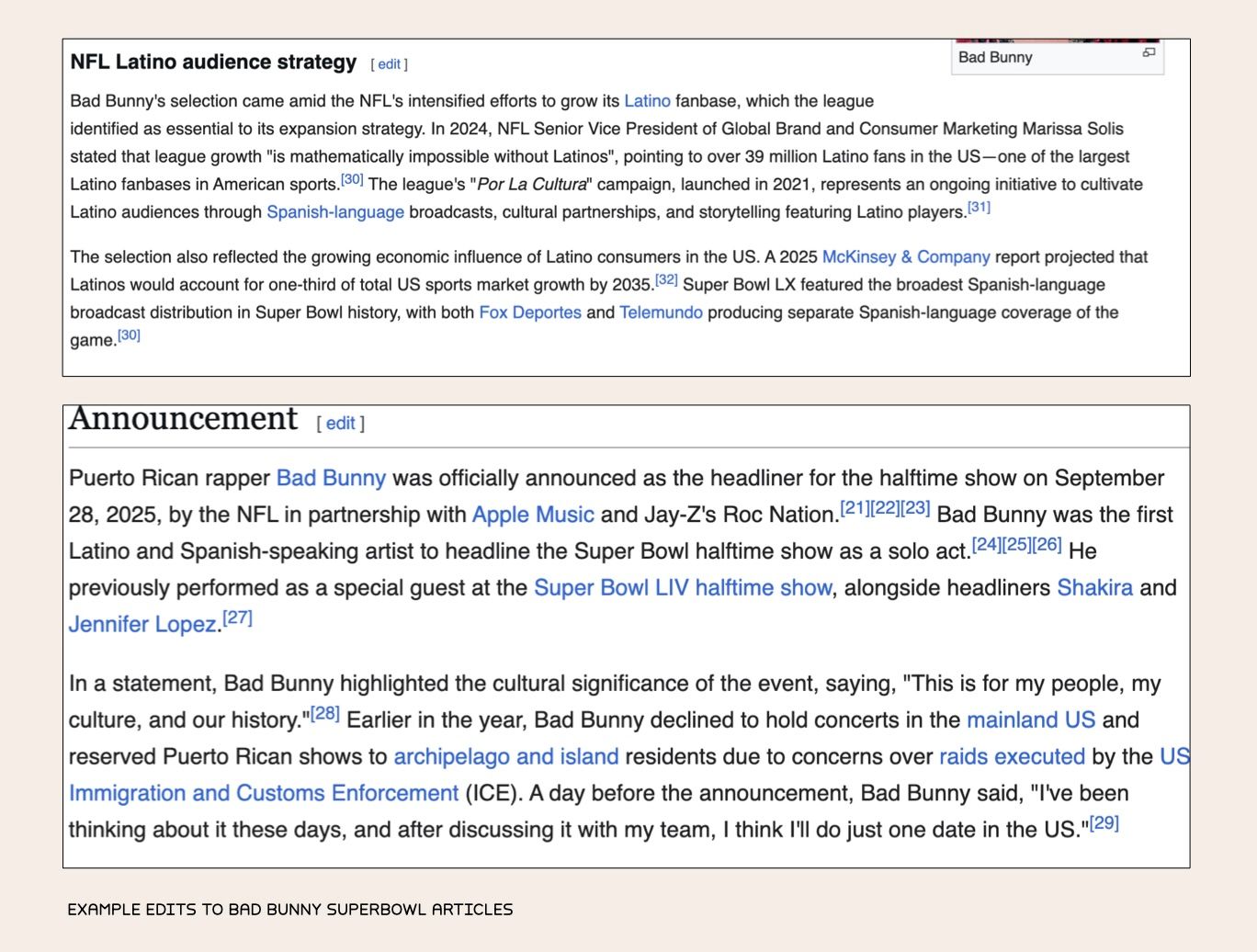The width and height of the screenshot is (1257, 952).
Task: Open the Apple Music link
Action: pyautogui.click(x=533, y=515)
